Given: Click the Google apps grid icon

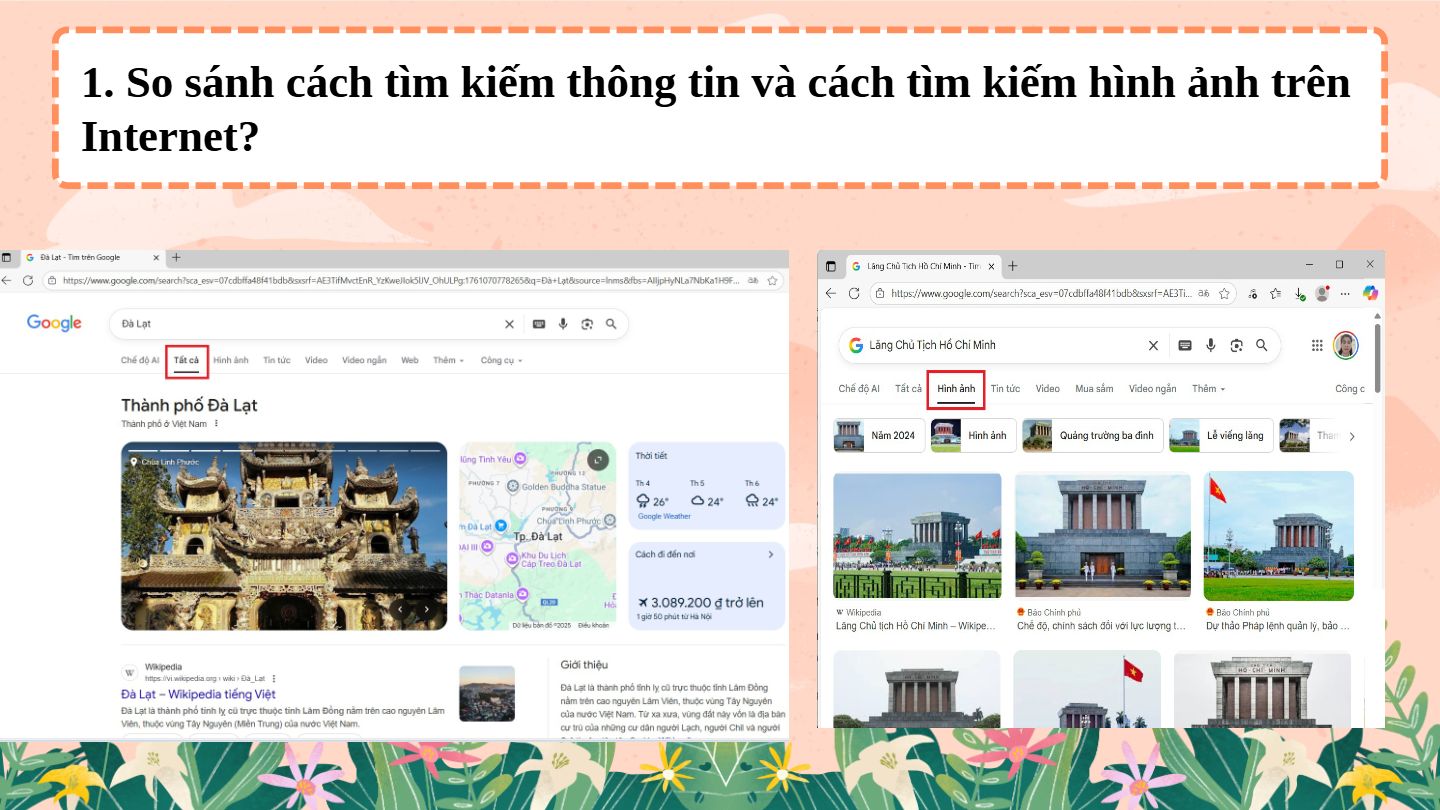Looking at the screenshot, I should pos(1317,345).
